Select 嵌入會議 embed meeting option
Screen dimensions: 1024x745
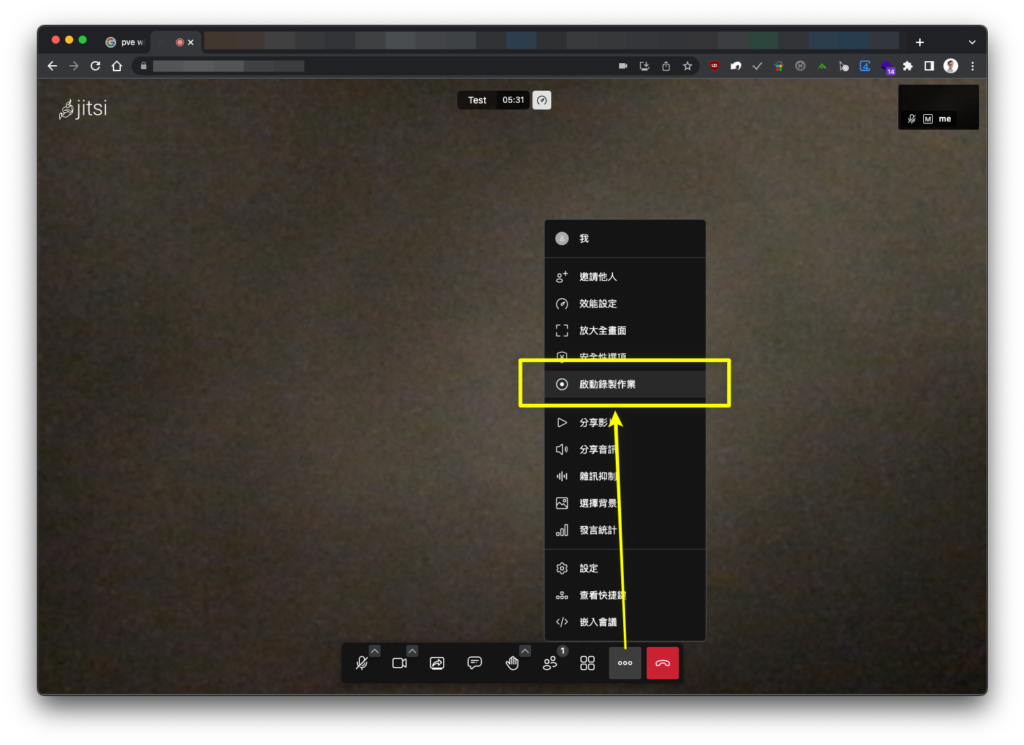pos(625,622)
